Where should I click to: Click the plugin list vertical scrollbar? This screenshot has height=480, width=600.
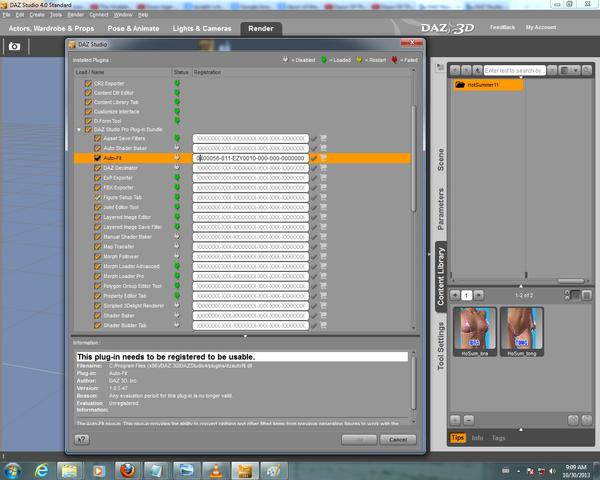pyautogui.click(x=413, y=158)
